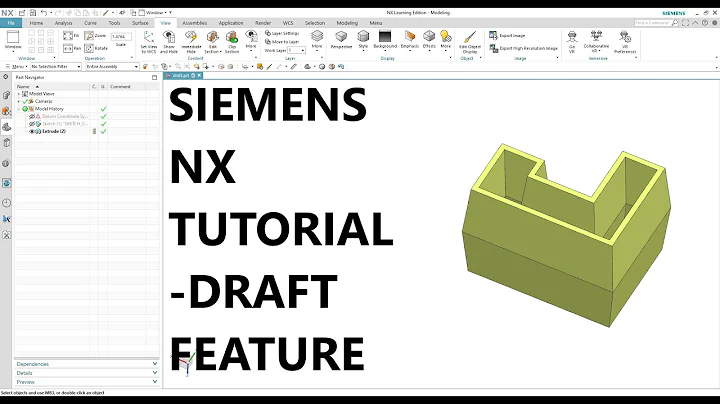Open the File tab
The image size is (720, 404).
click(11, 23)
